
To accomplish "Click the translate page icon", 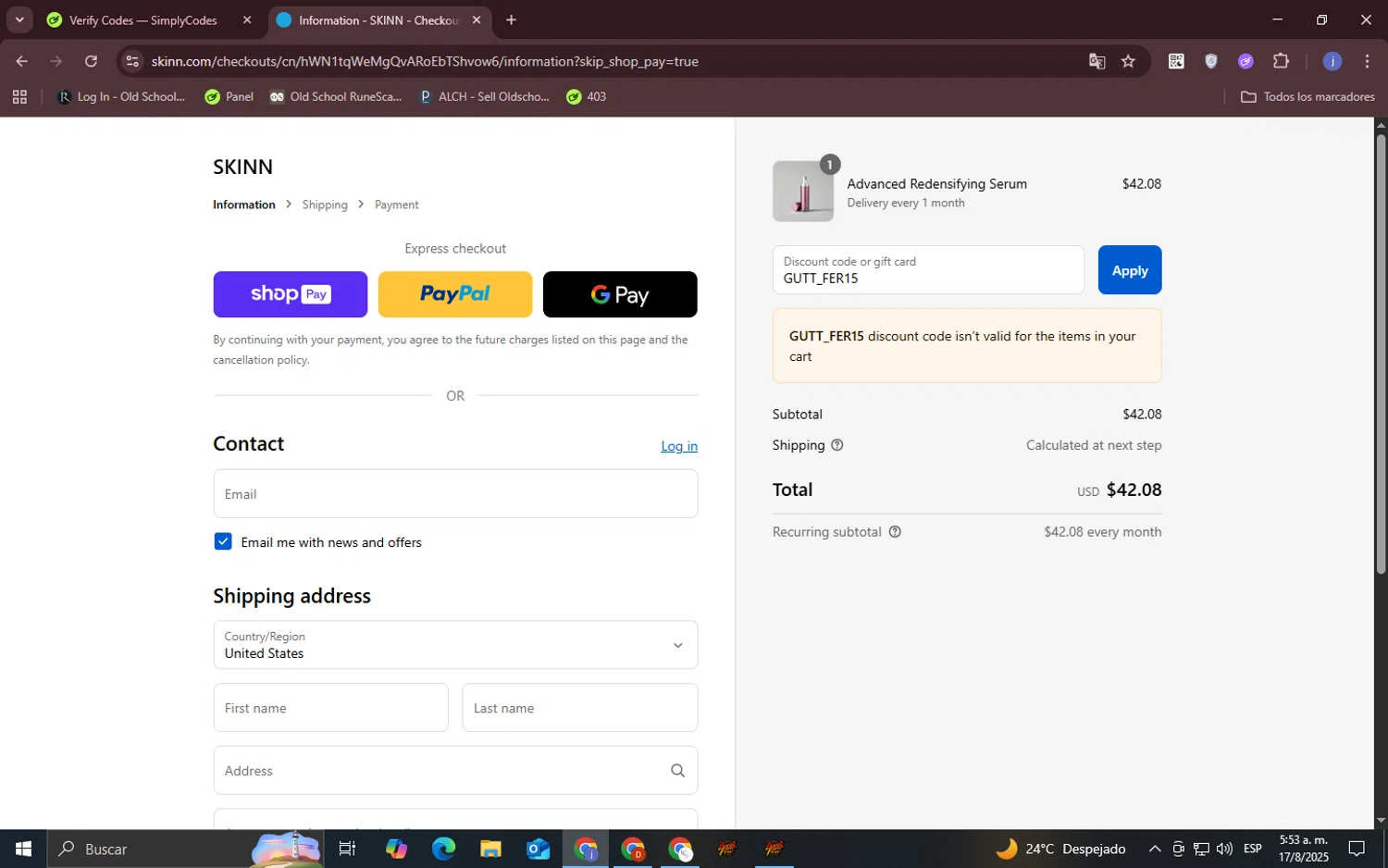I will 1097,61.
